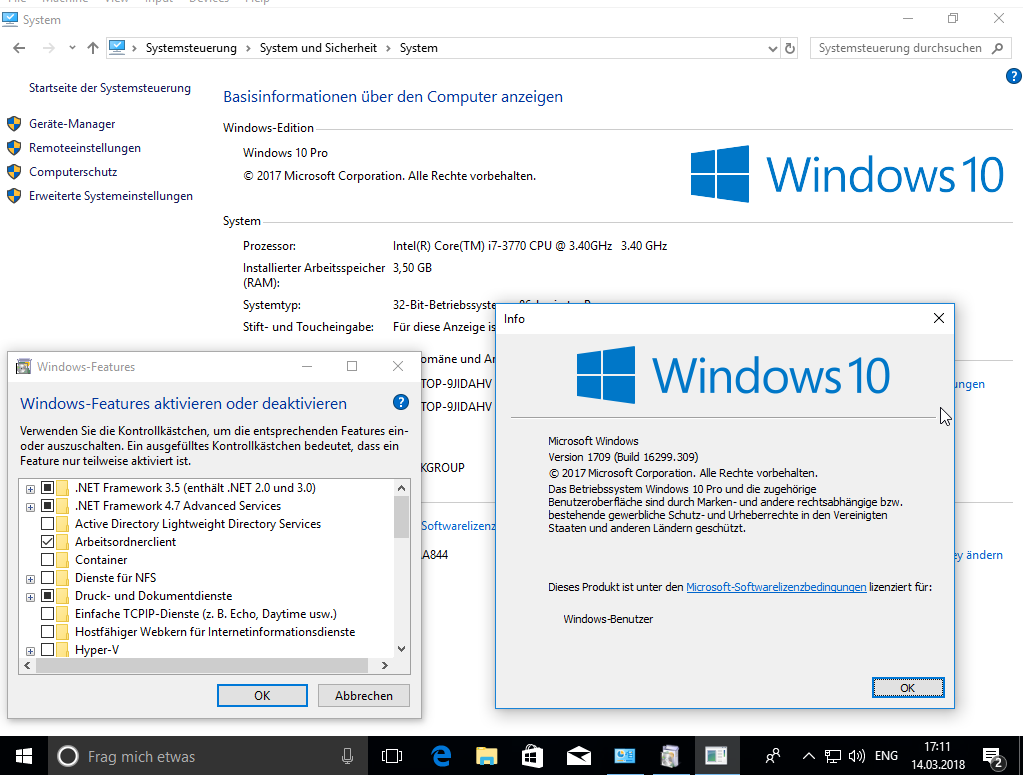Click System breadcrumb segment
This screenshot has width=1023, height=775.
[x=419, y=48]
